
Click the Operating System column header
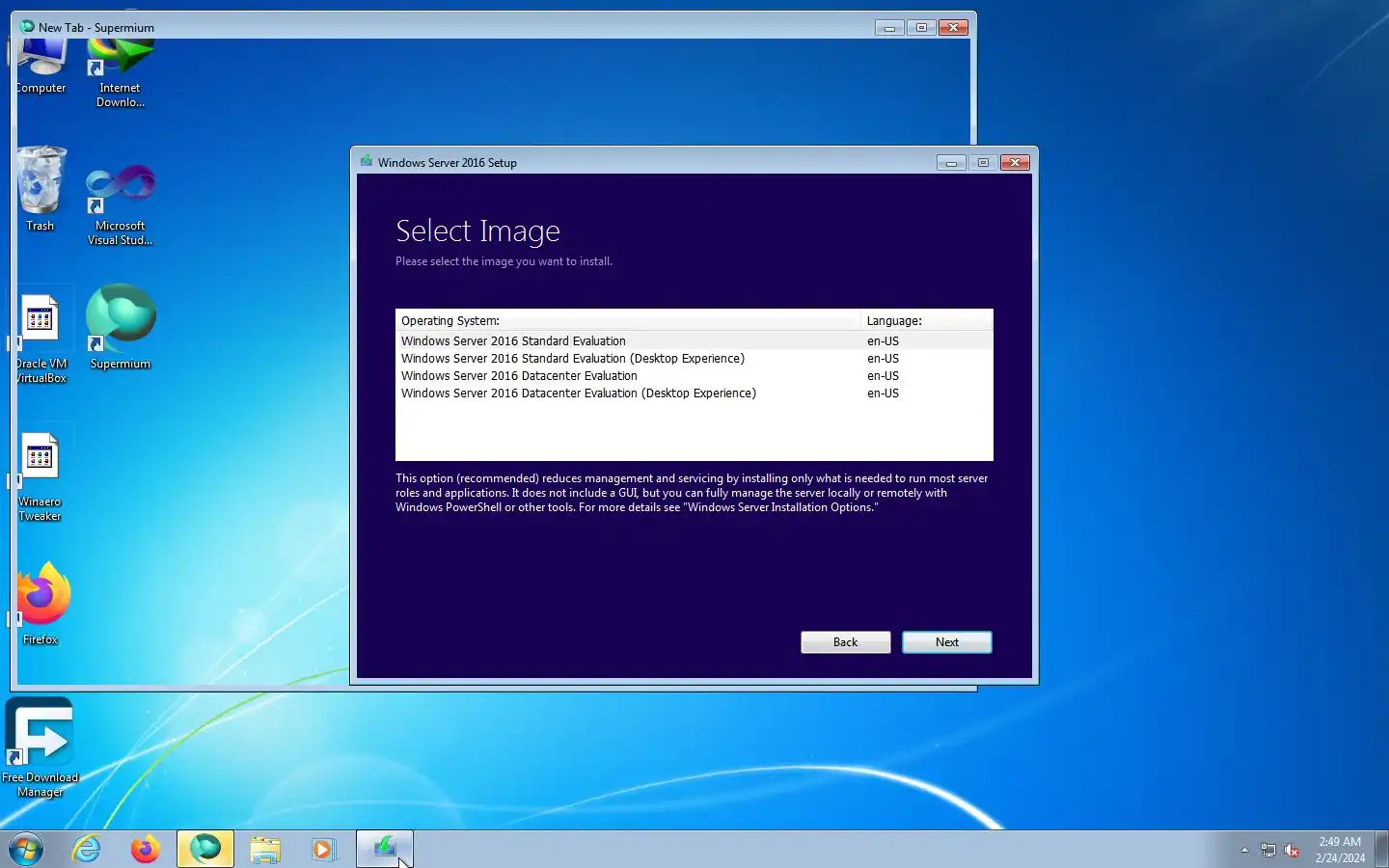point(628,320)
